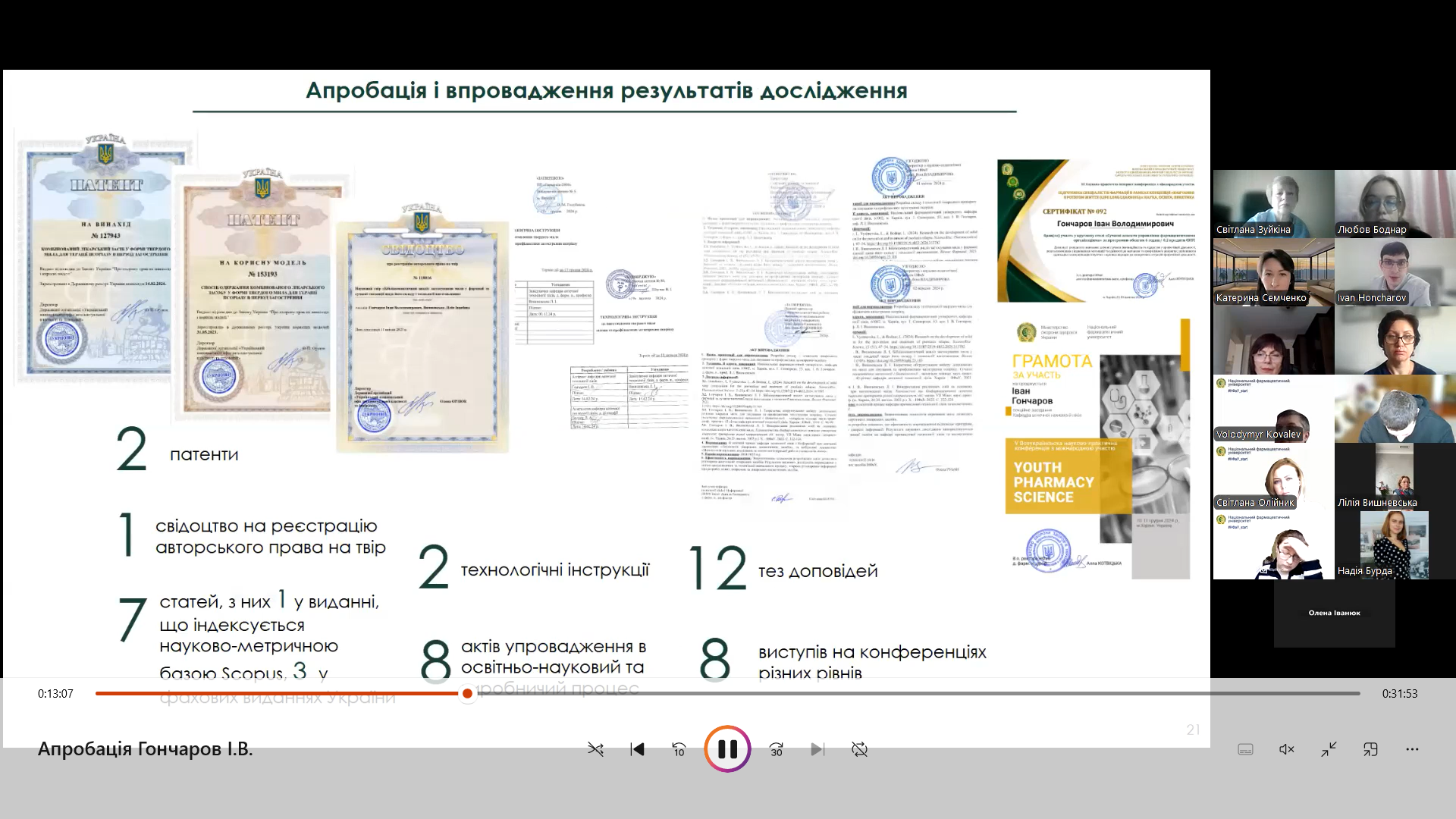Click the total duration 0:31:53
The height and width of the screenshot is (819, 1456).
pyautogui.click(x=1399, y=693)
